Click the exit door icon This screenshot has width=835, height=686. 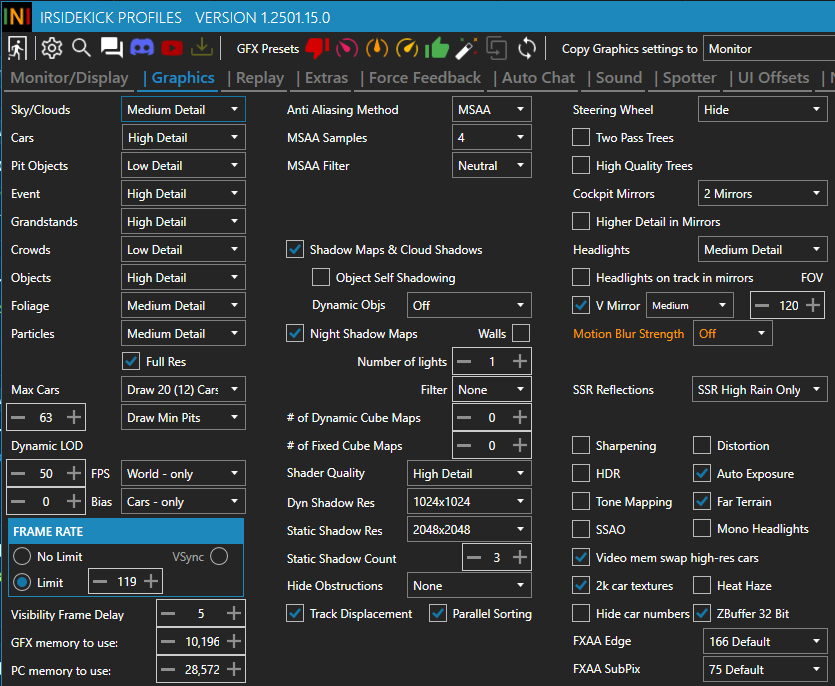[x=18, y=48]
